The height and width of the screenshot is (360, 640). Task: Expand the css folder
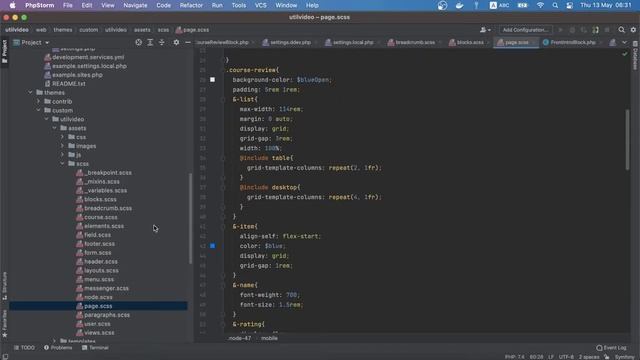point(62,137)
